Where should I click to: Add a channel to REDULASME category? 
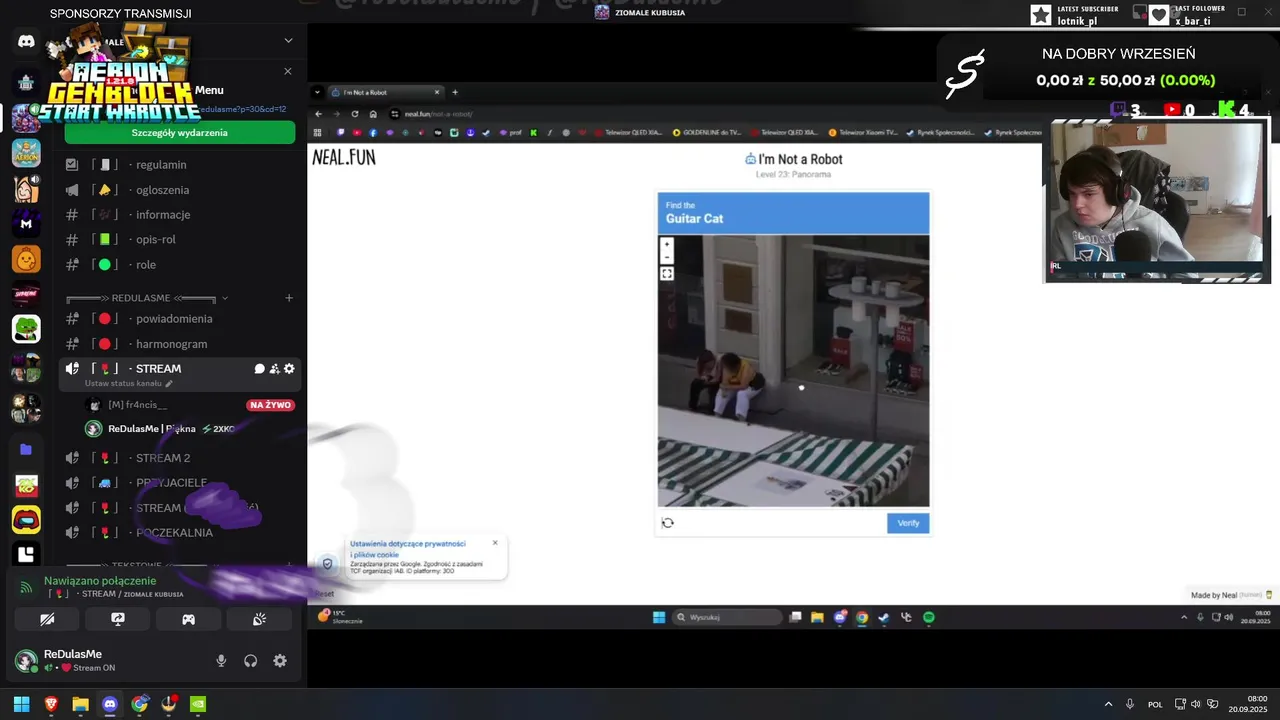click(x=289, y=298)
